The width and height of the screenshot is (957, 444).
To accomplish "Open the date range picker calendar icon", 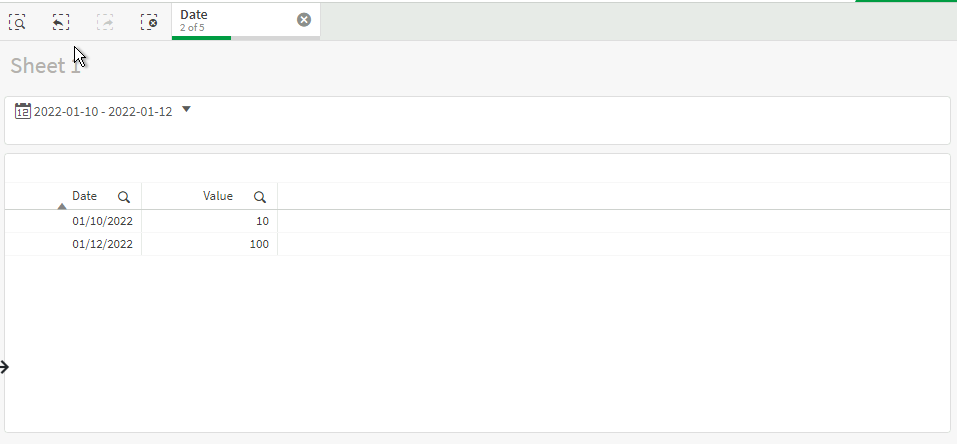I will point(23,111).
